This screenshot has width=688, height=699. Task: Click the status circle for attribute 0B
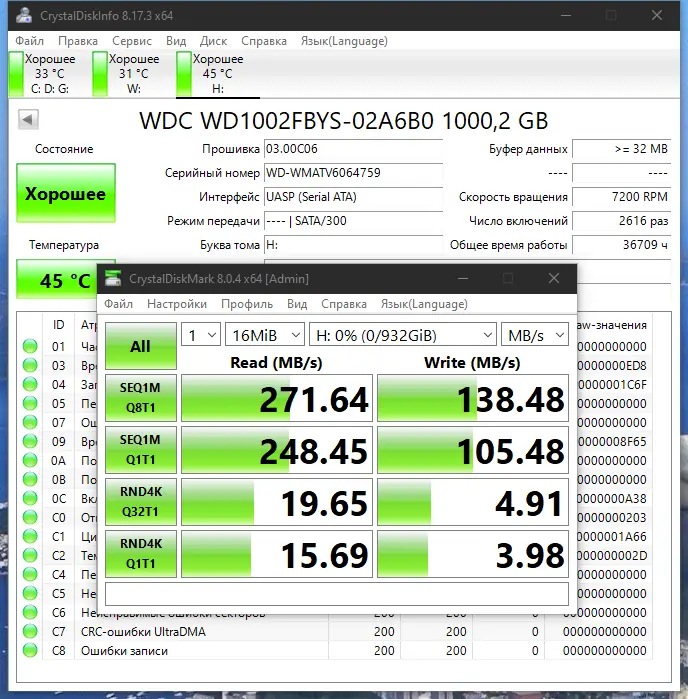point(30,479)
